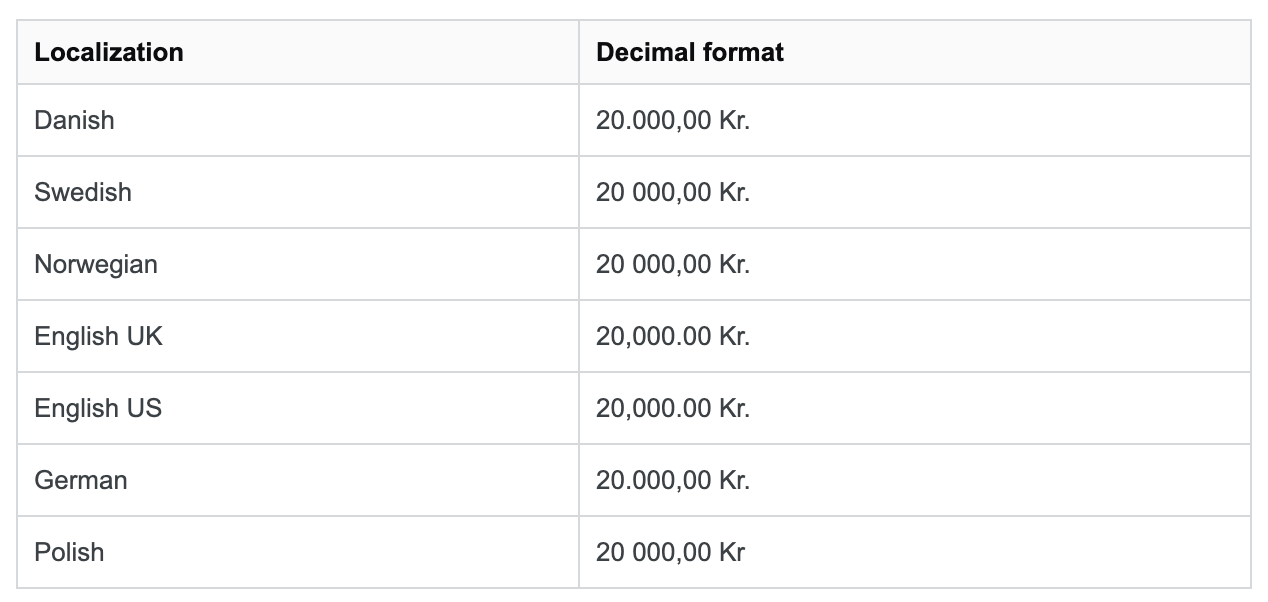Click the Kr suffix in the Polish row
The width and height of the screenshot is (1268, 602).
[x=731, y=552]
